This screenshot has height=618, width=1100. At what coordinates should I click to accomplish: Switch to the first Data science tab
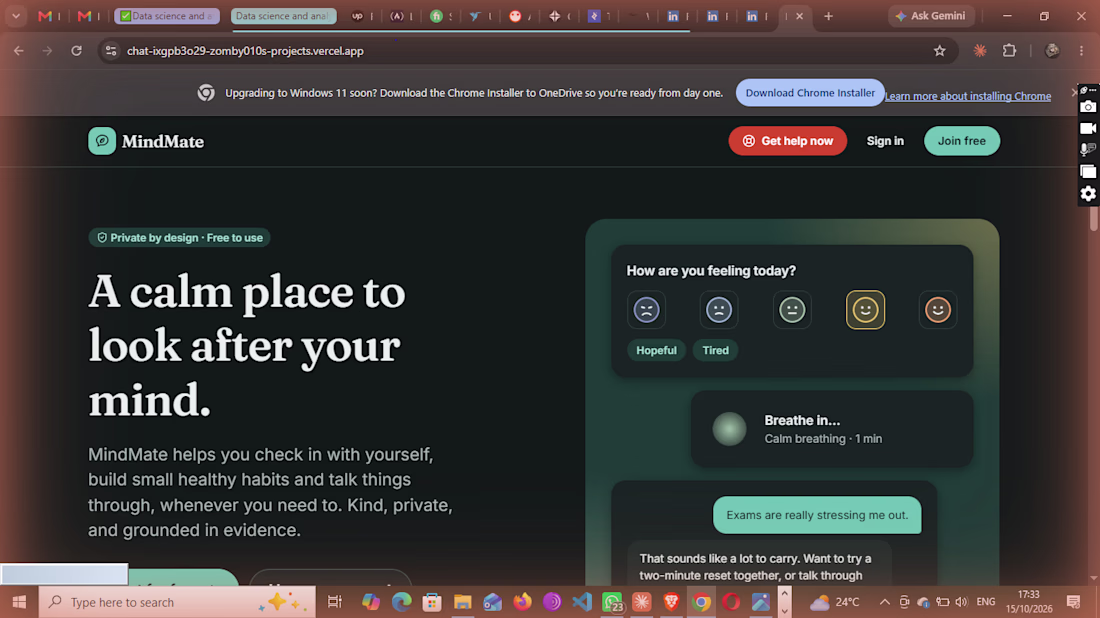point(167,15)
